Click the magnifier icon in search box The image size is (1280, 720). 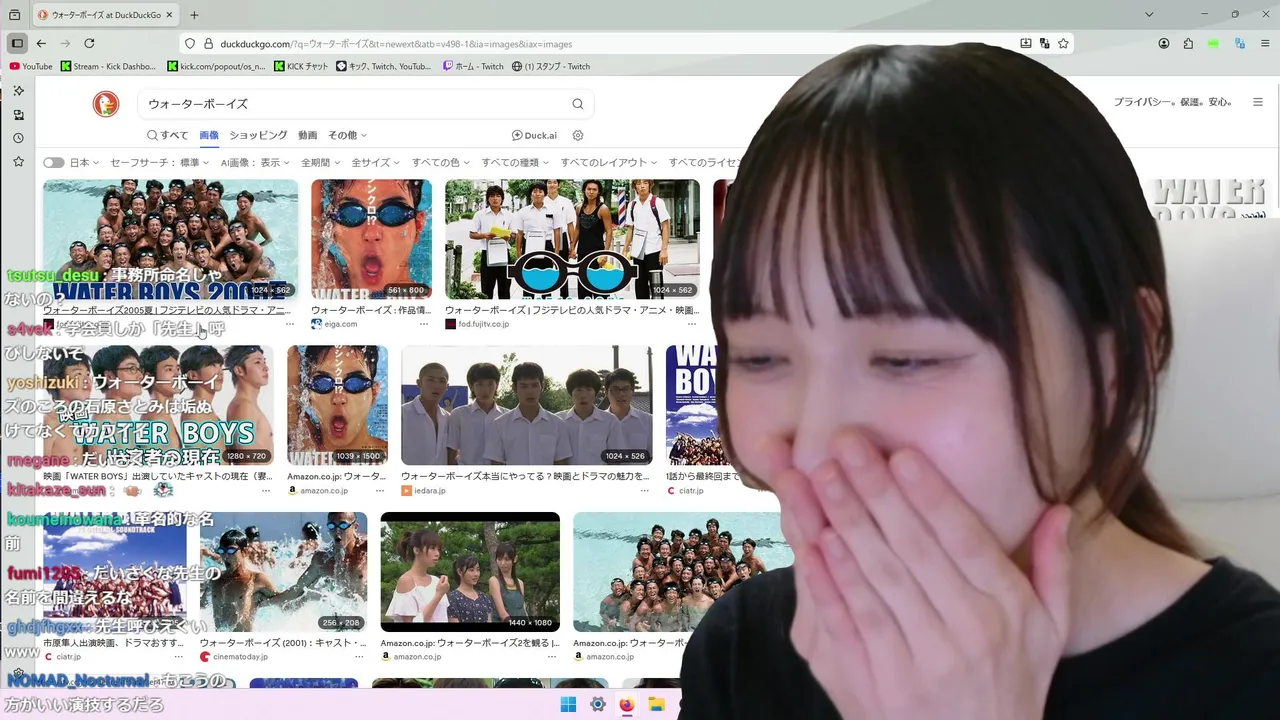coord(578,104)
